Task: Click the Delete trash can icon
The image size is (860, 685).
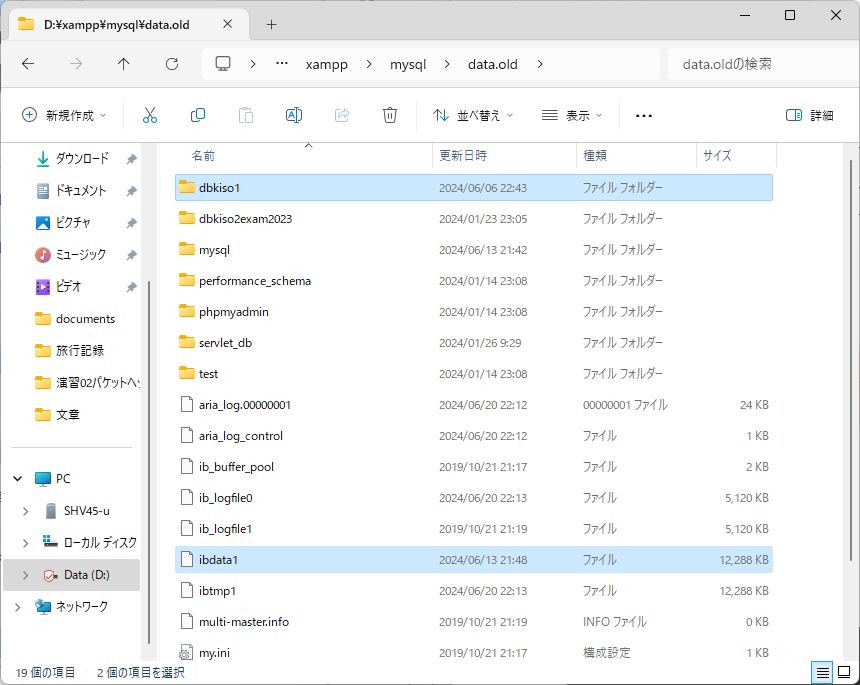Action: pos(390,115)
